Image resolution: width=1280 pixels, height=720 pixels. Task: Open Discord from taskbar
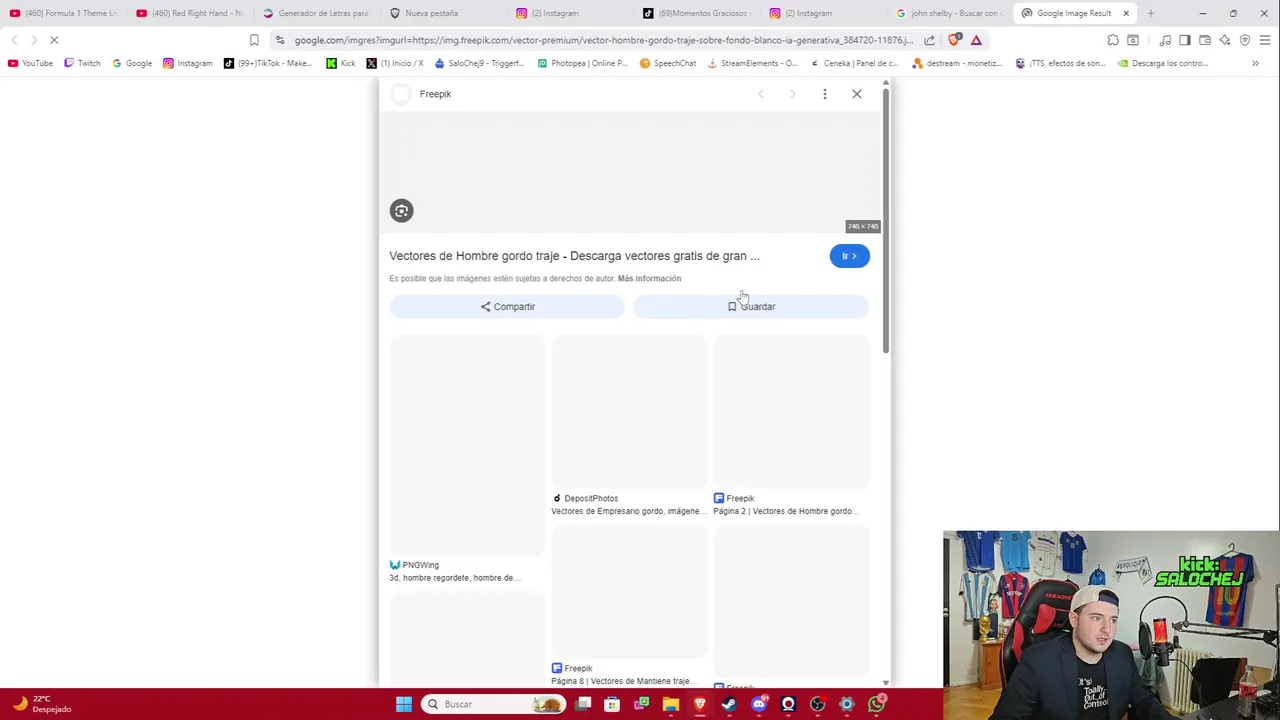click(x=759, y=704)
